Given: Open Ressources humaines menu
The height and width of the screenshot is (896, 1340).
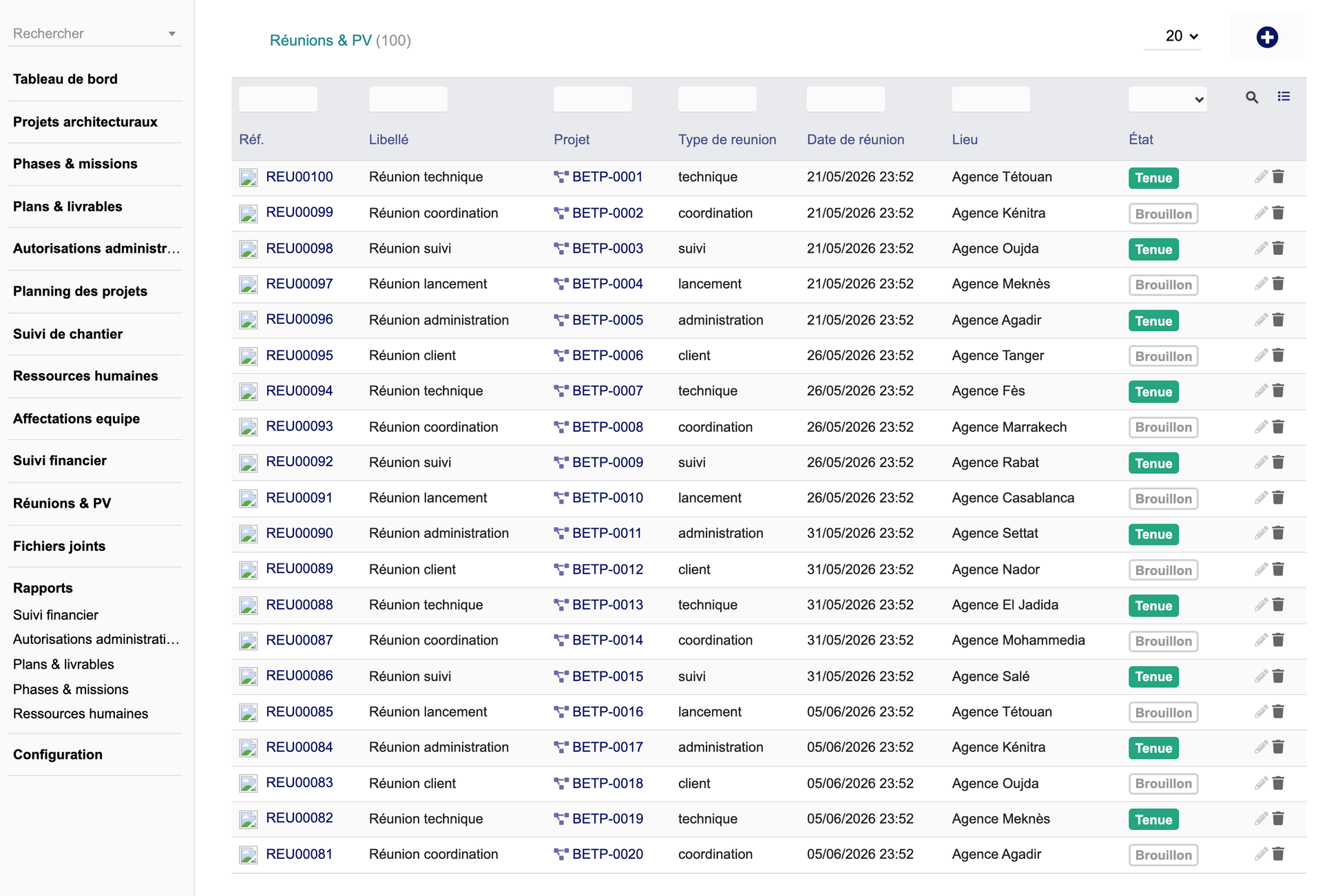Looking at the screenshot, I should (x=85, y=376).
